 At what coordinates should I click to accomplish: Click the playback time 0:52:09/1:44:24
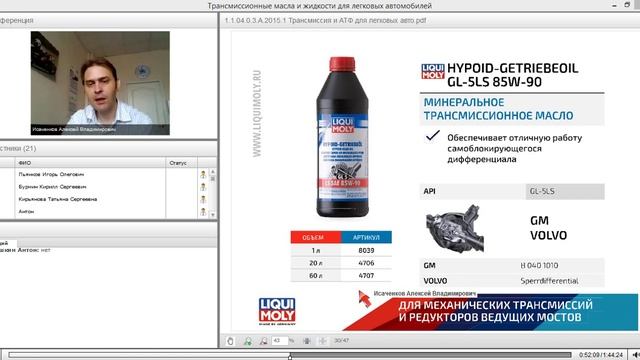pos(601,355)
